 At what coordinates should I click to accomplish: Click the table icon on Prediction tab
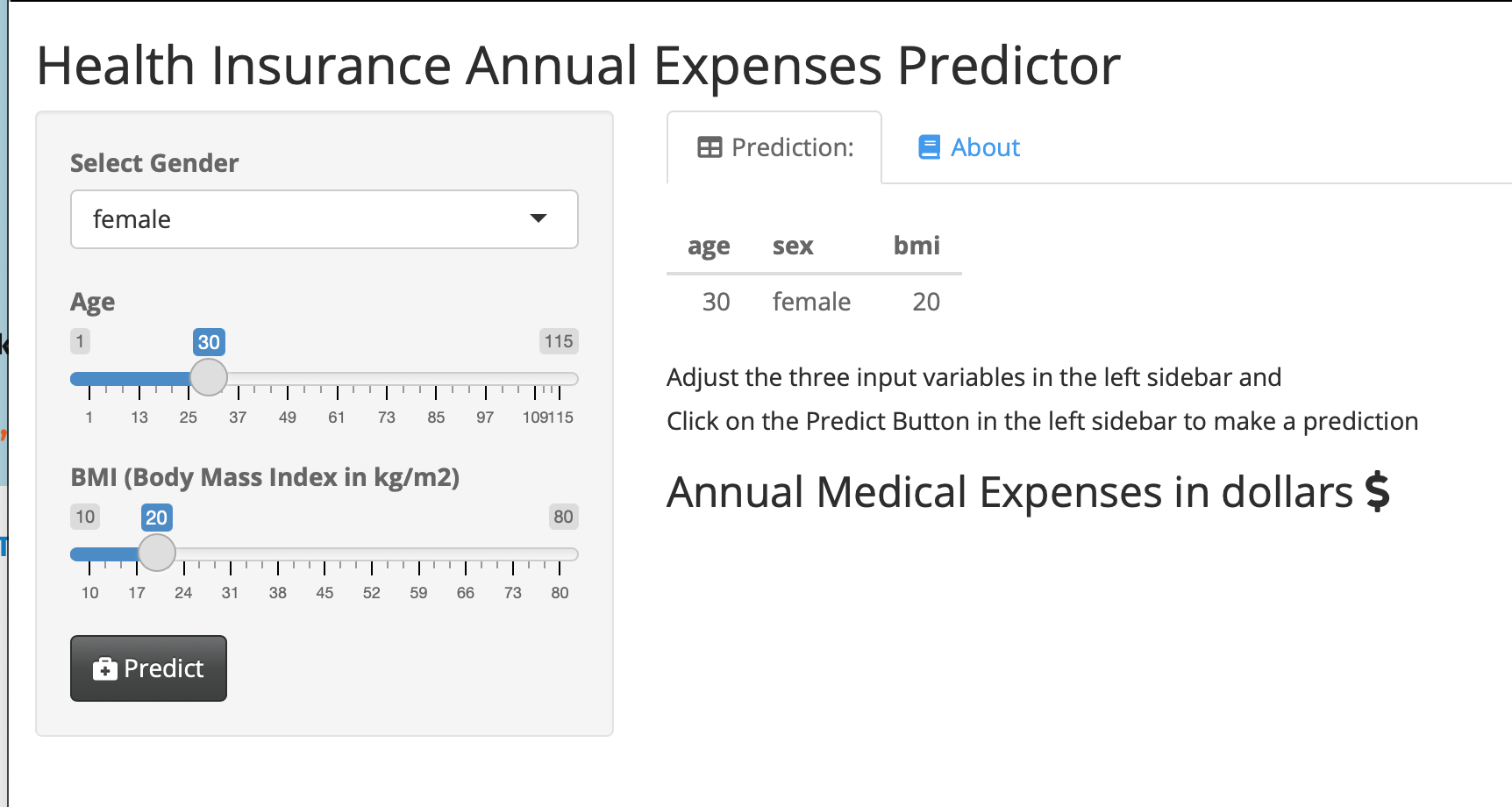point(708,147)
